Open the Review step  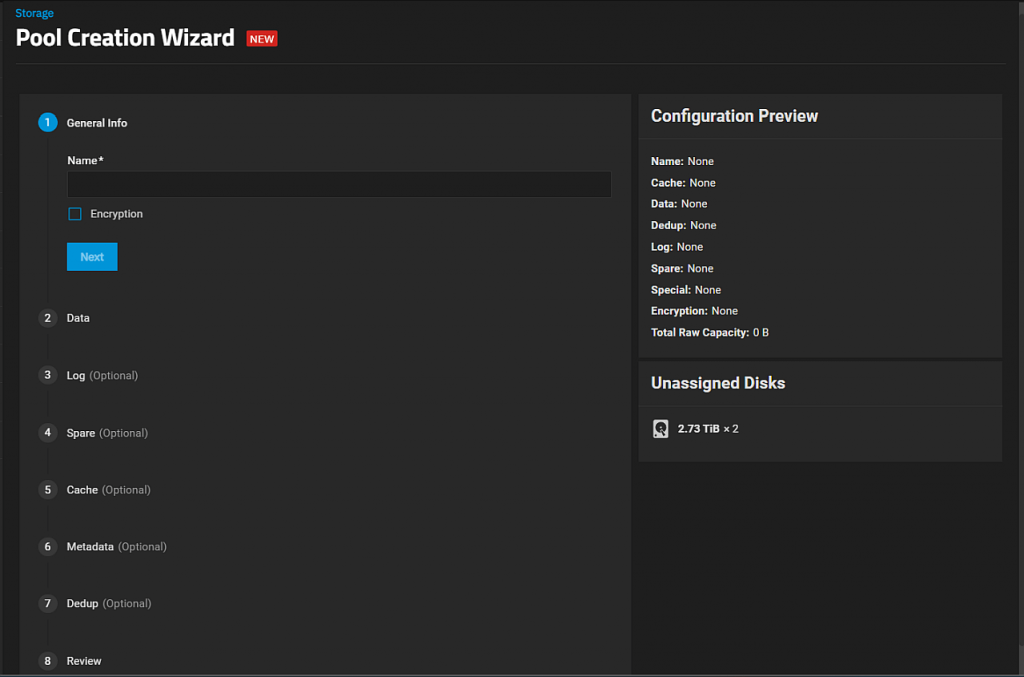[84, 661]
